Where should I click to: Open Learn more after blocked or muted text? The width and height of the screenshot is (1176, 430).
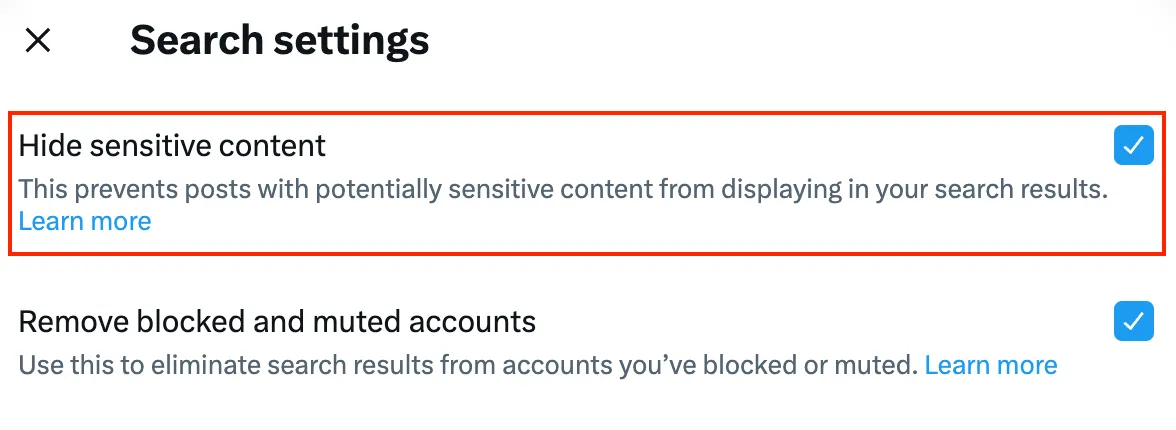pyautogui.click(x=990, y=365)
